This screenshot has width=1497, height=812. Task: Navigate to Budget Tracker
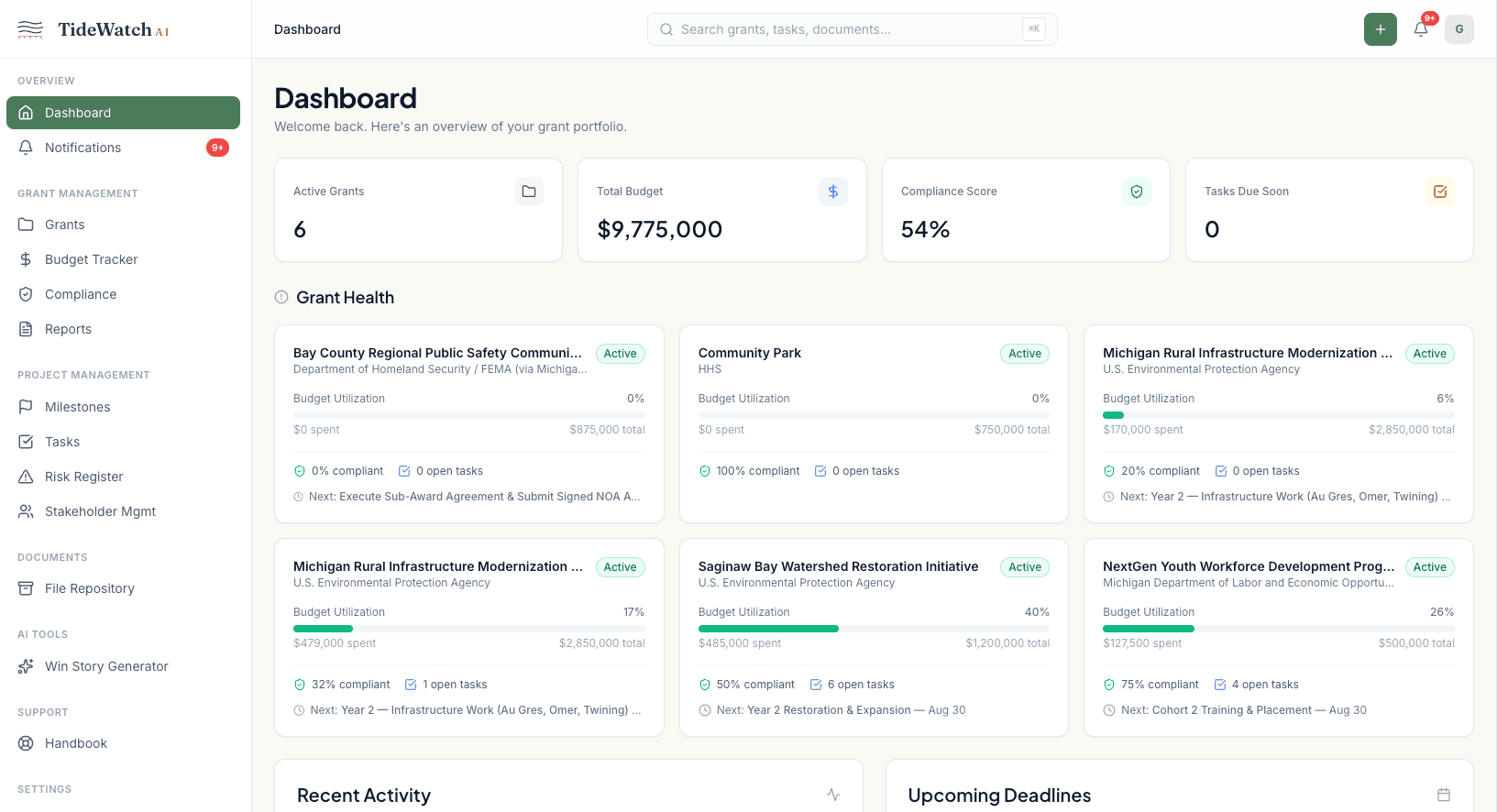(x=123, y=259)
